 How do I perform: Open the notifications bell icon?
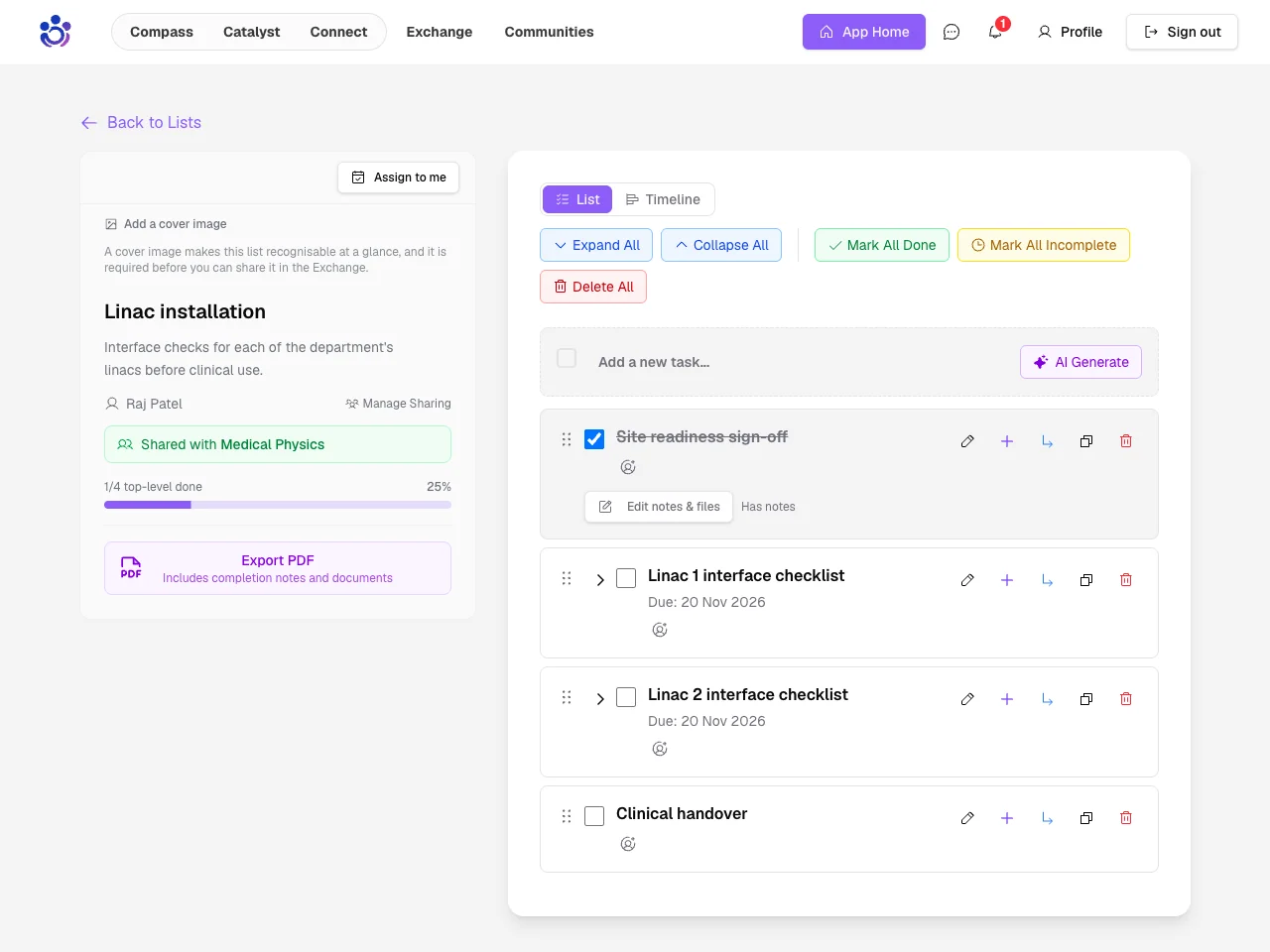point(995,32)
